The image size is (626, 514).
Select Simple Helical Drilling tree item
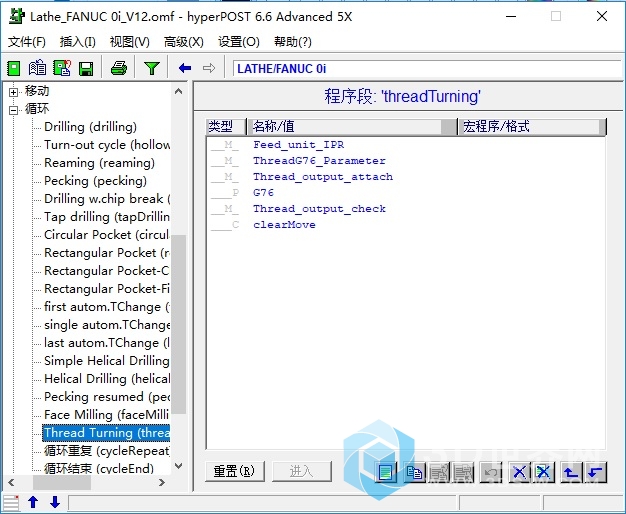[x=107, y=361]
